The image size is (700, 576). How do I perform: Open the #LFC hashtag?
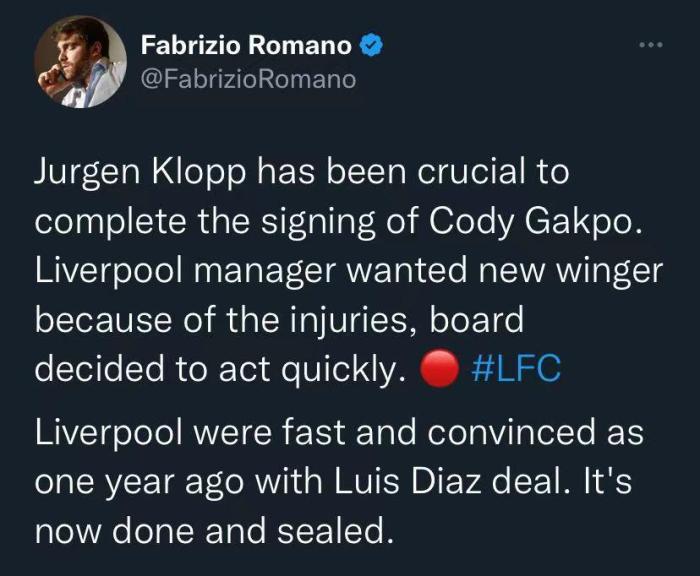pyautogui.click(x=514, y=369)
